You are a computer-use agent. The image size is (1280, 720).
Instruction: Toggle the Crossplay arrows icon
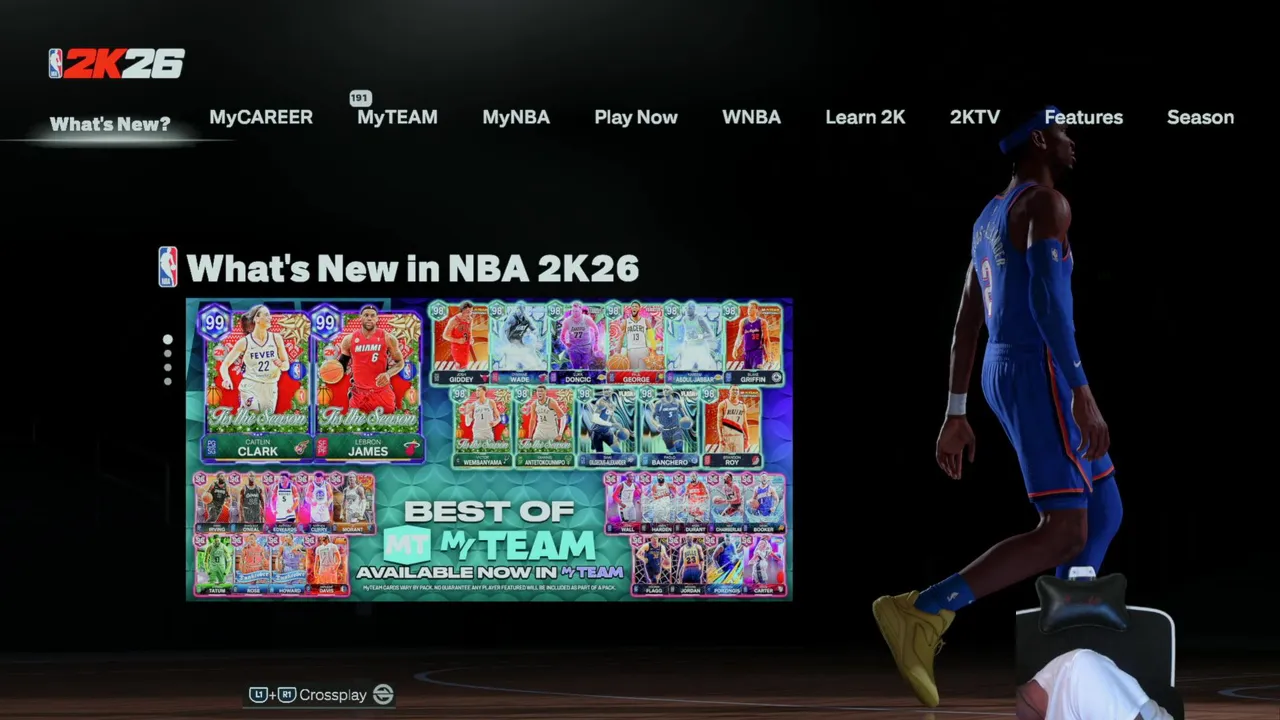(x=383, y=695)
